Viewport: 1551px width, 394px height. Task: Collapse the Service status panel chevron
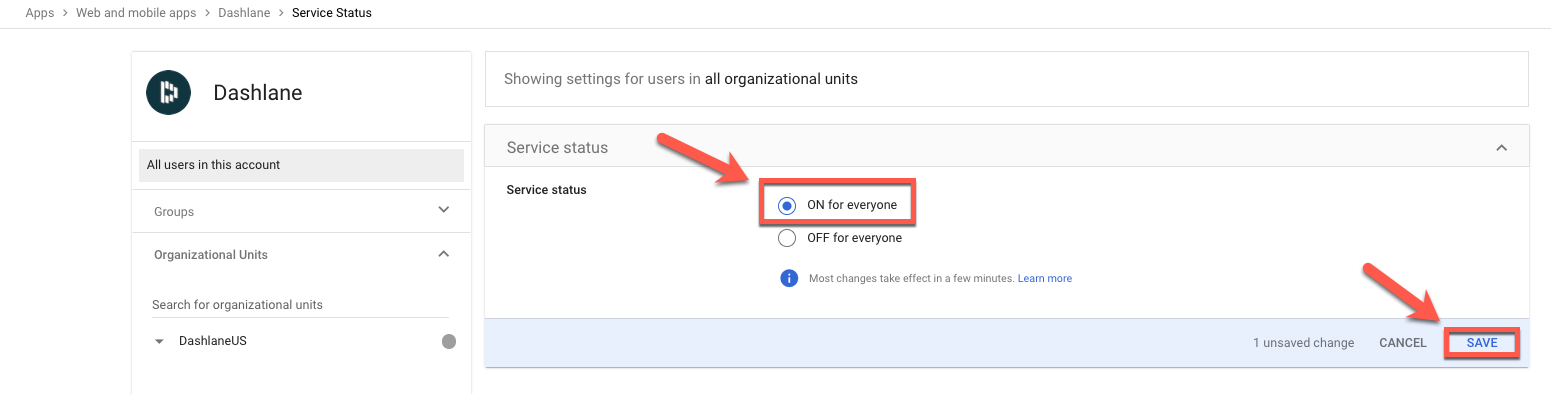pyautogui.click(x=1501, y=147)
